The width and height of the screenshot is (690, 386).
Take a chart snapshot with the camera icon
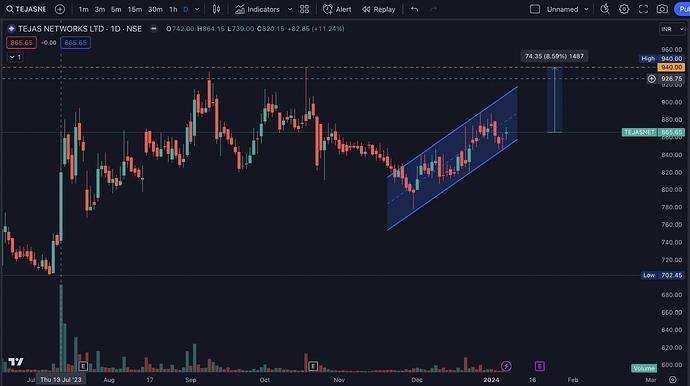[x=662, y=9]
